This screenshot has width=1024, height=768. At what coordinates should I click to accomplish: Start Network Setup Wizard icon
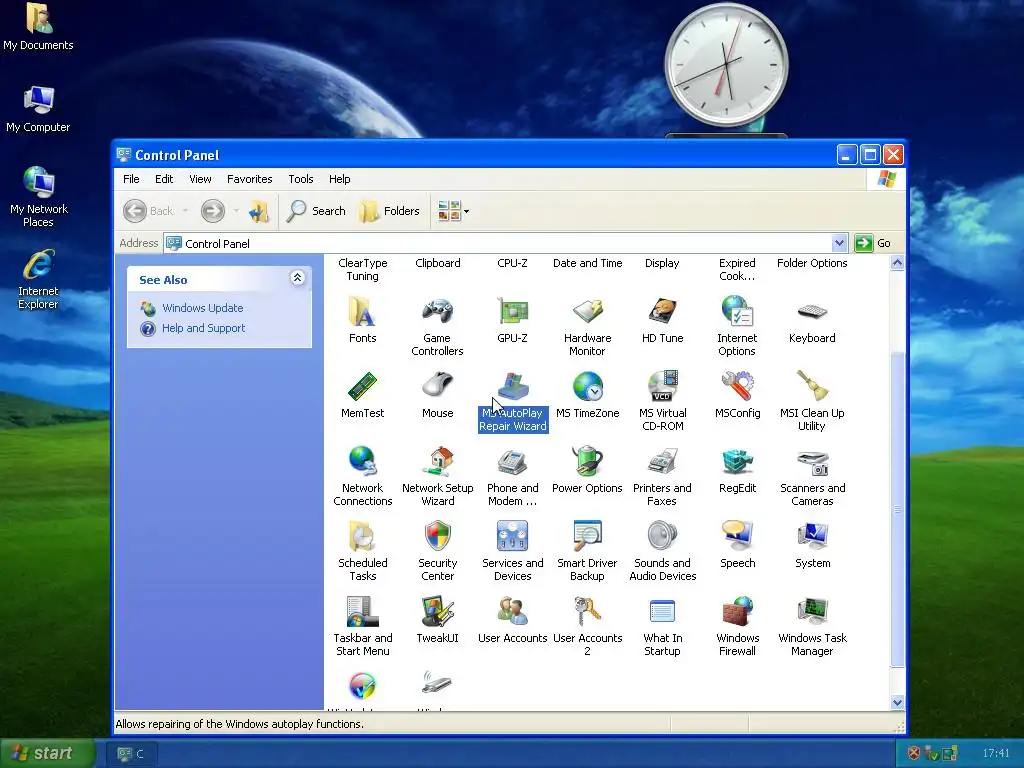pyautogui.click(x=437, y=462)
